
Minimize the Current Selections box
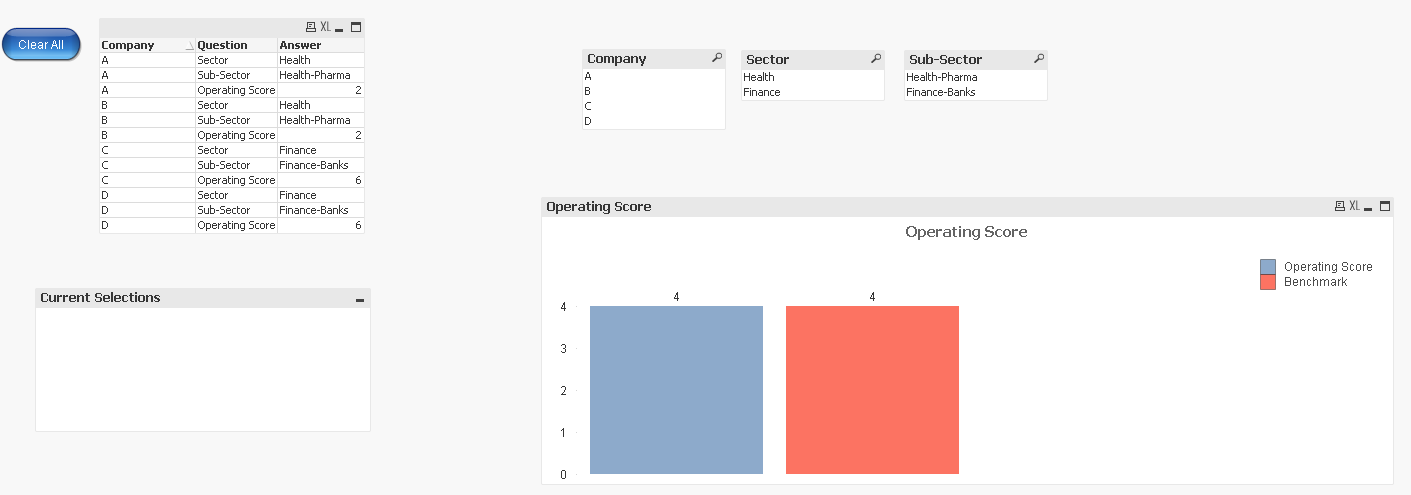[x=360, y=299]
